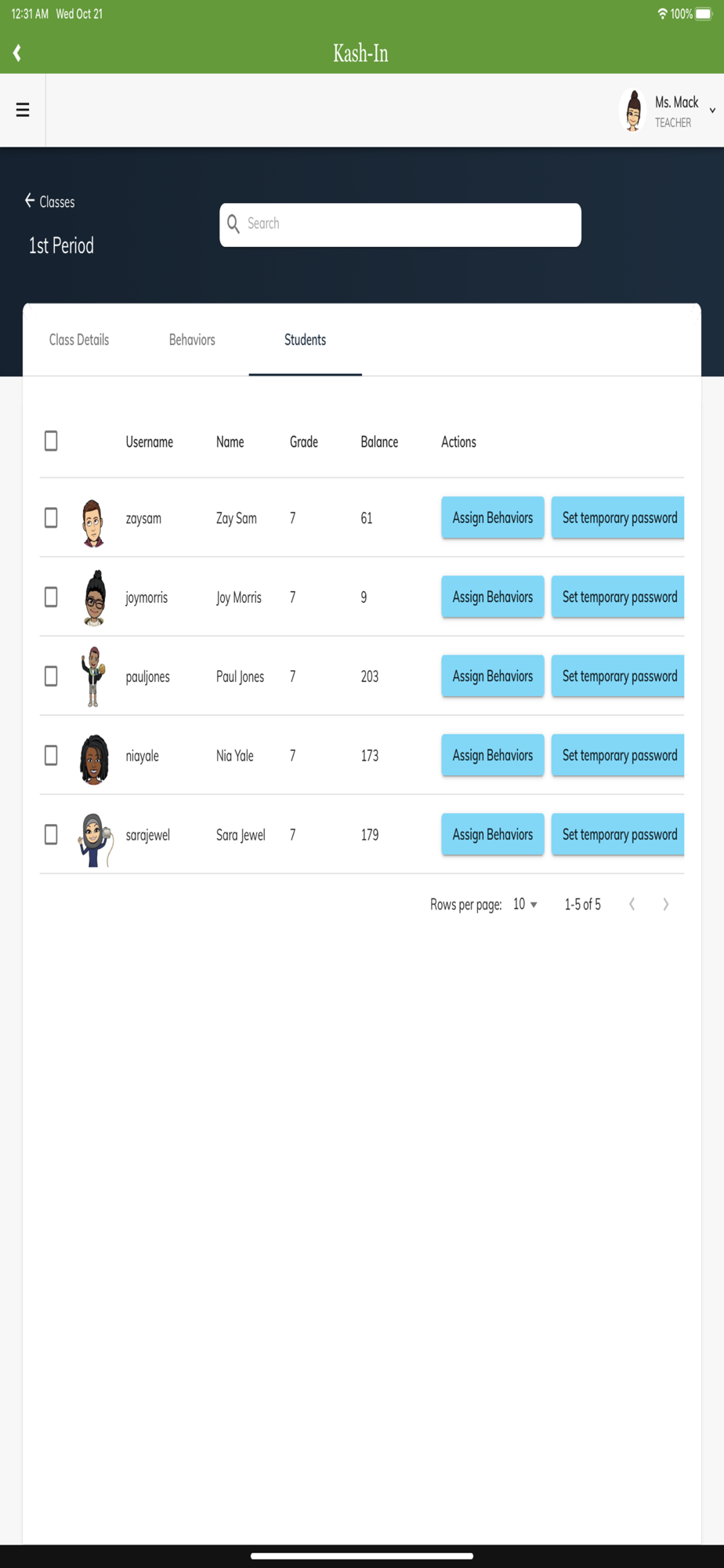
Task: Open the Behaviors tab
Action: [192, 339]
